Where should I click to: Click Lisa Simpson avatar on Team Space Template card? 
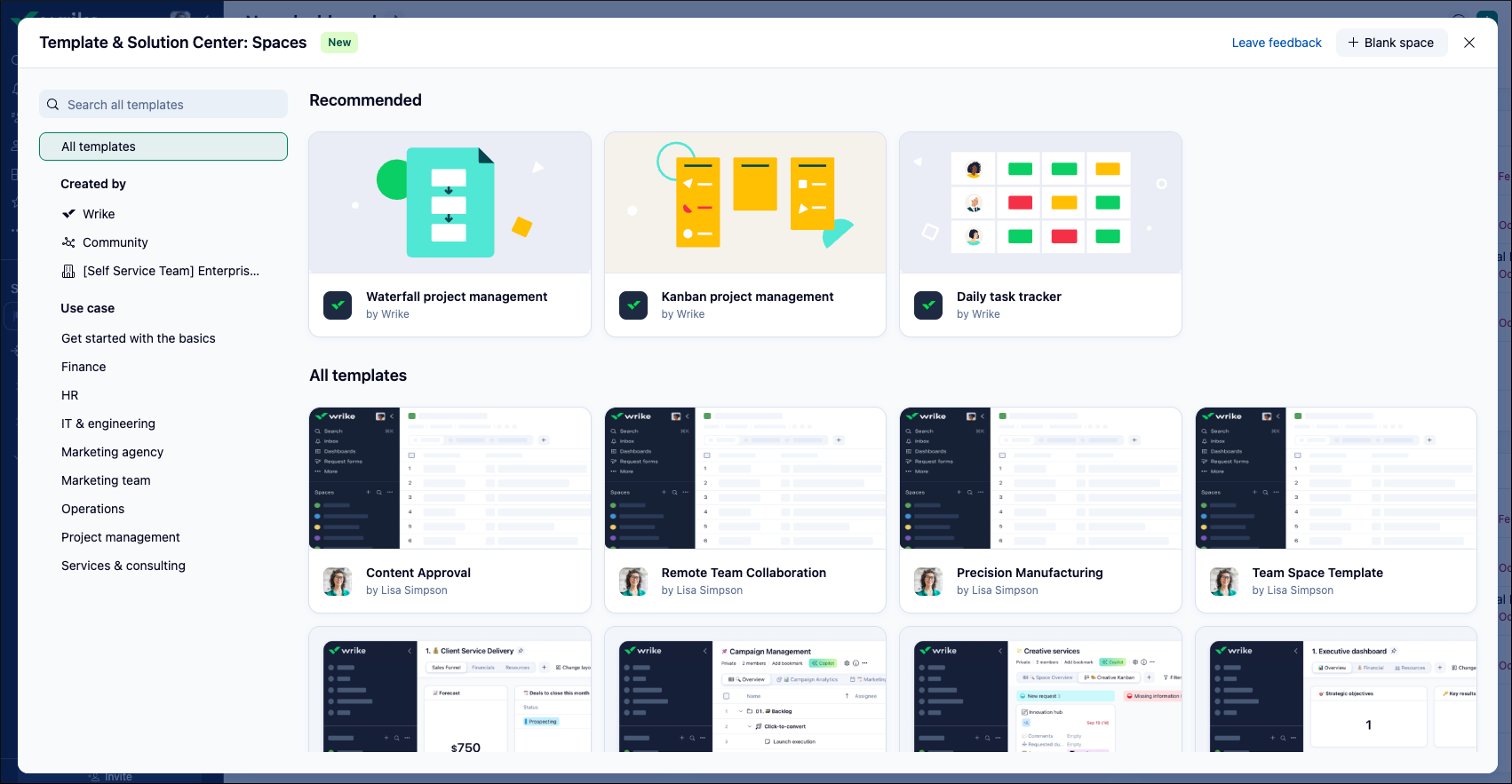pyautogui.click(x=1224, y=582)
